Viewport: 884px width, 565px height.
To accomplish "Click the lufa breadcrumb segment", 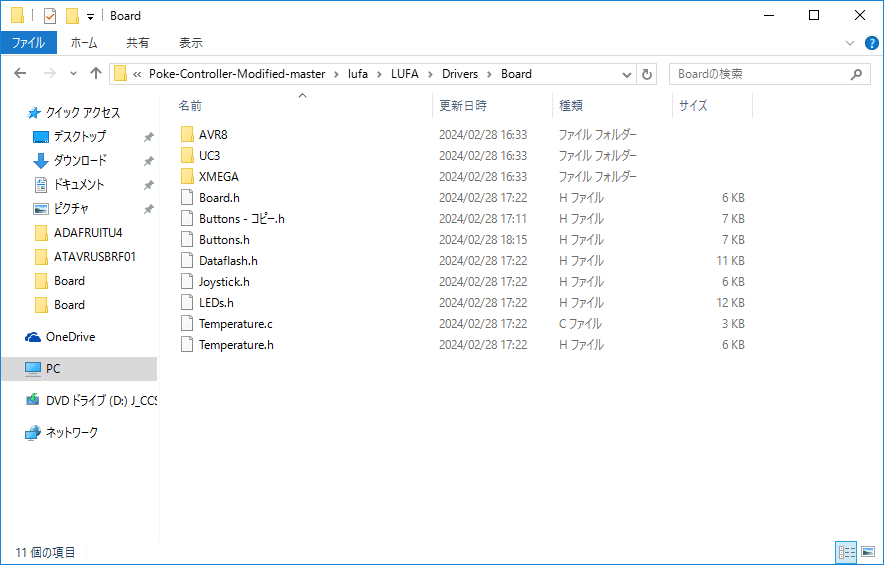I will coord(357,74).
